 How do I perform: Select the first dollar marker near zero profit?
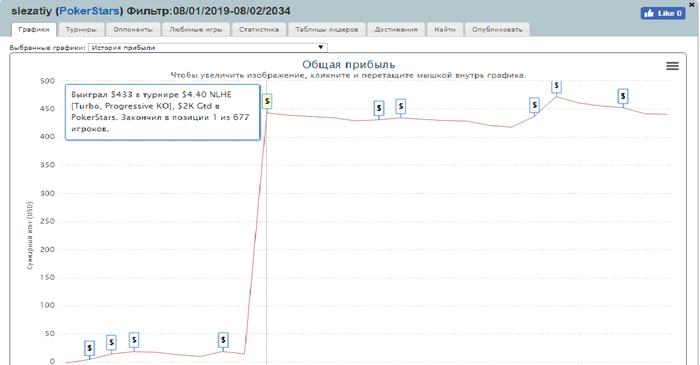[x=90, y=348]
